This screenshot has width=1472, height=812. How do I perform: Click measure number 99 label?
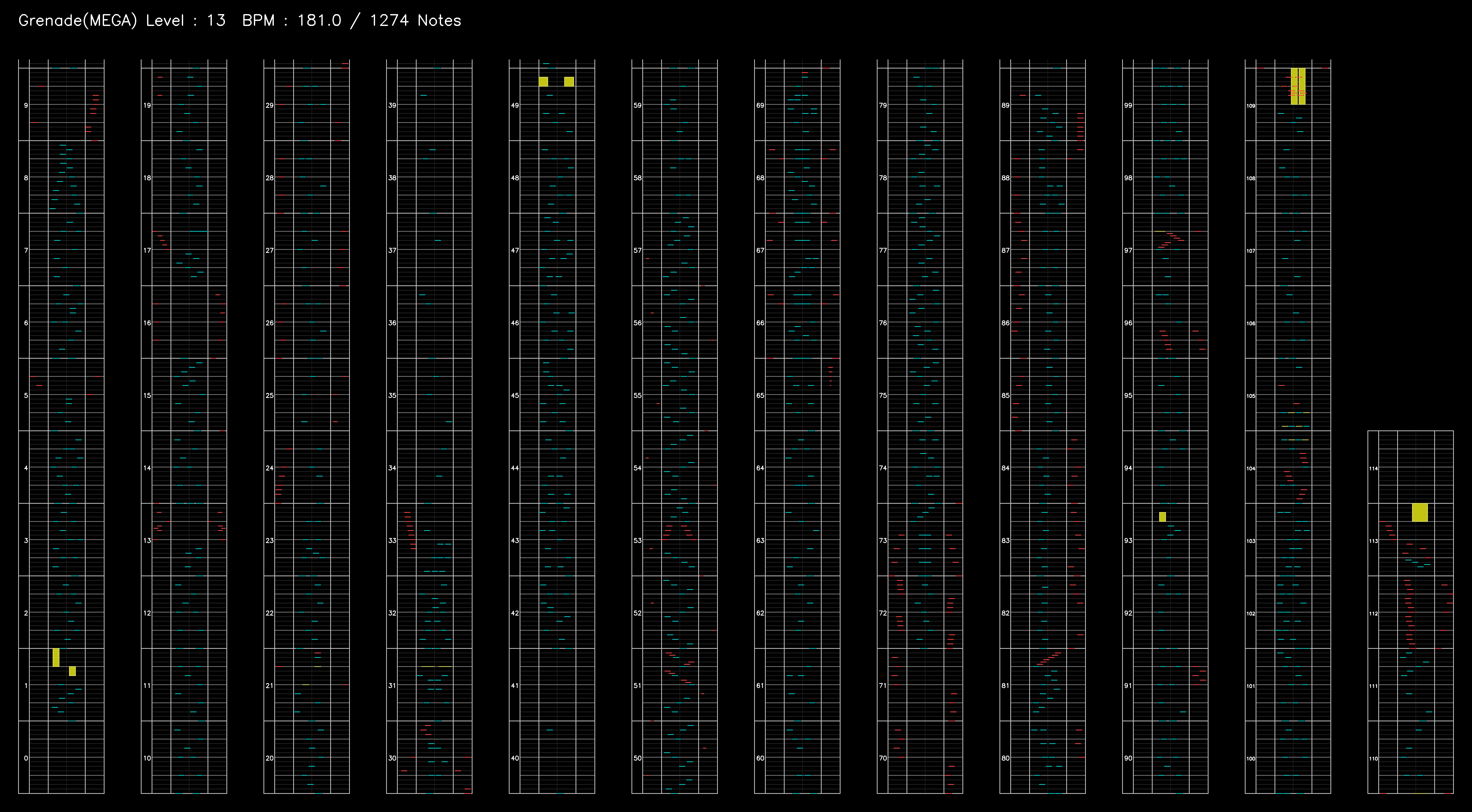point(1129,105)
